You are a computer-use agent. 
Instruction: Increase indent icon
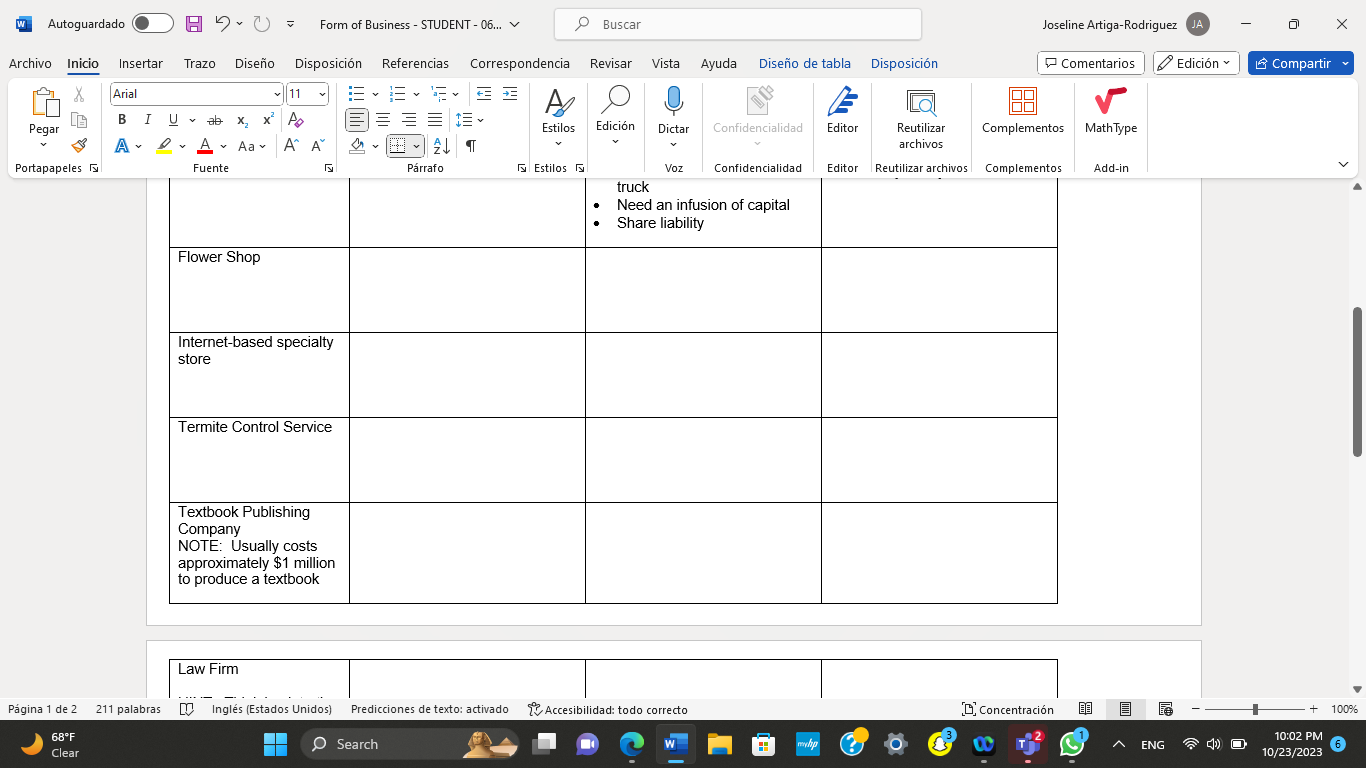click(510, 94)
